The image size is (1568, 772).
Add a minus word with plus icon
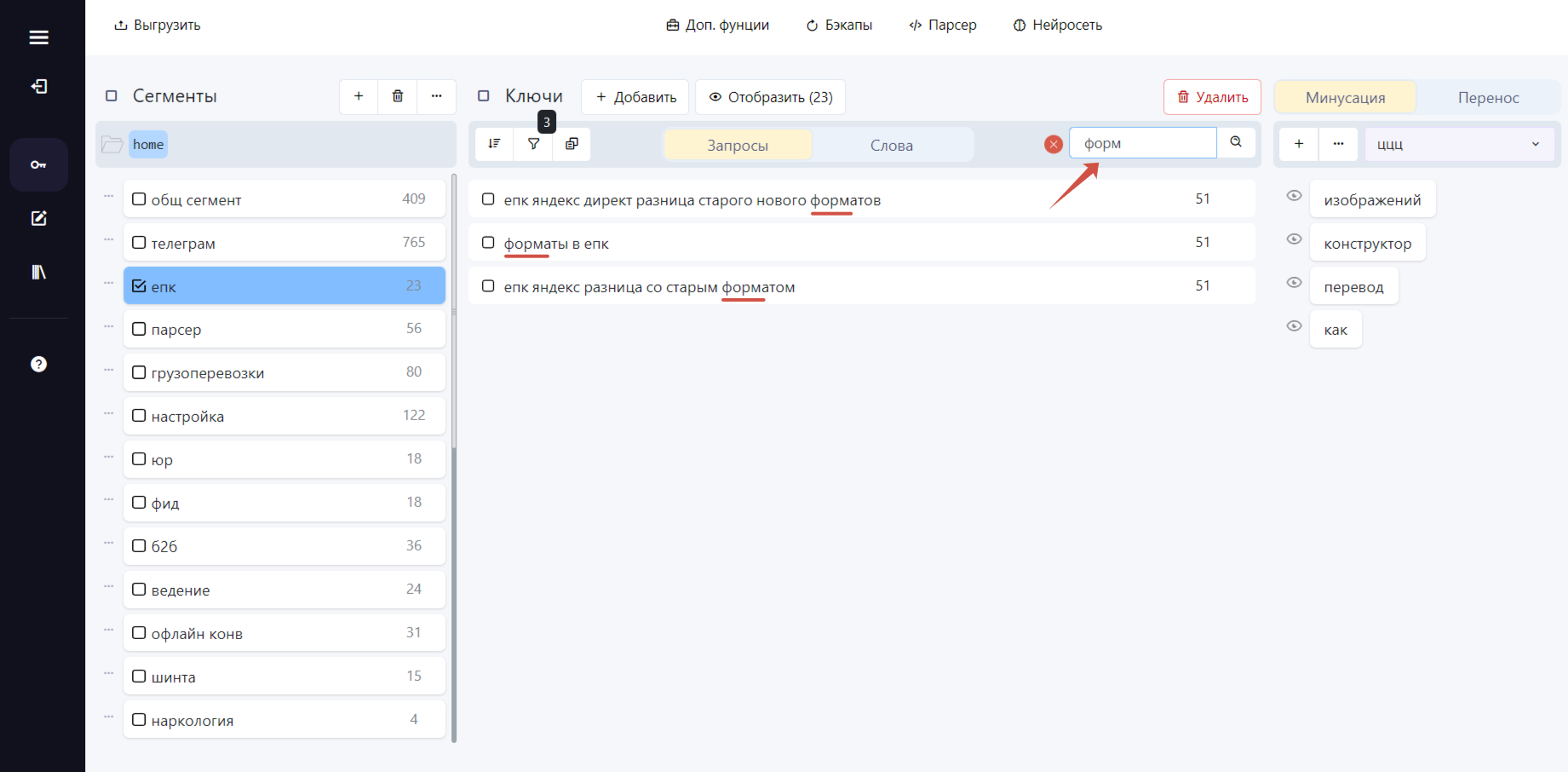click(x=1299, y=144)
